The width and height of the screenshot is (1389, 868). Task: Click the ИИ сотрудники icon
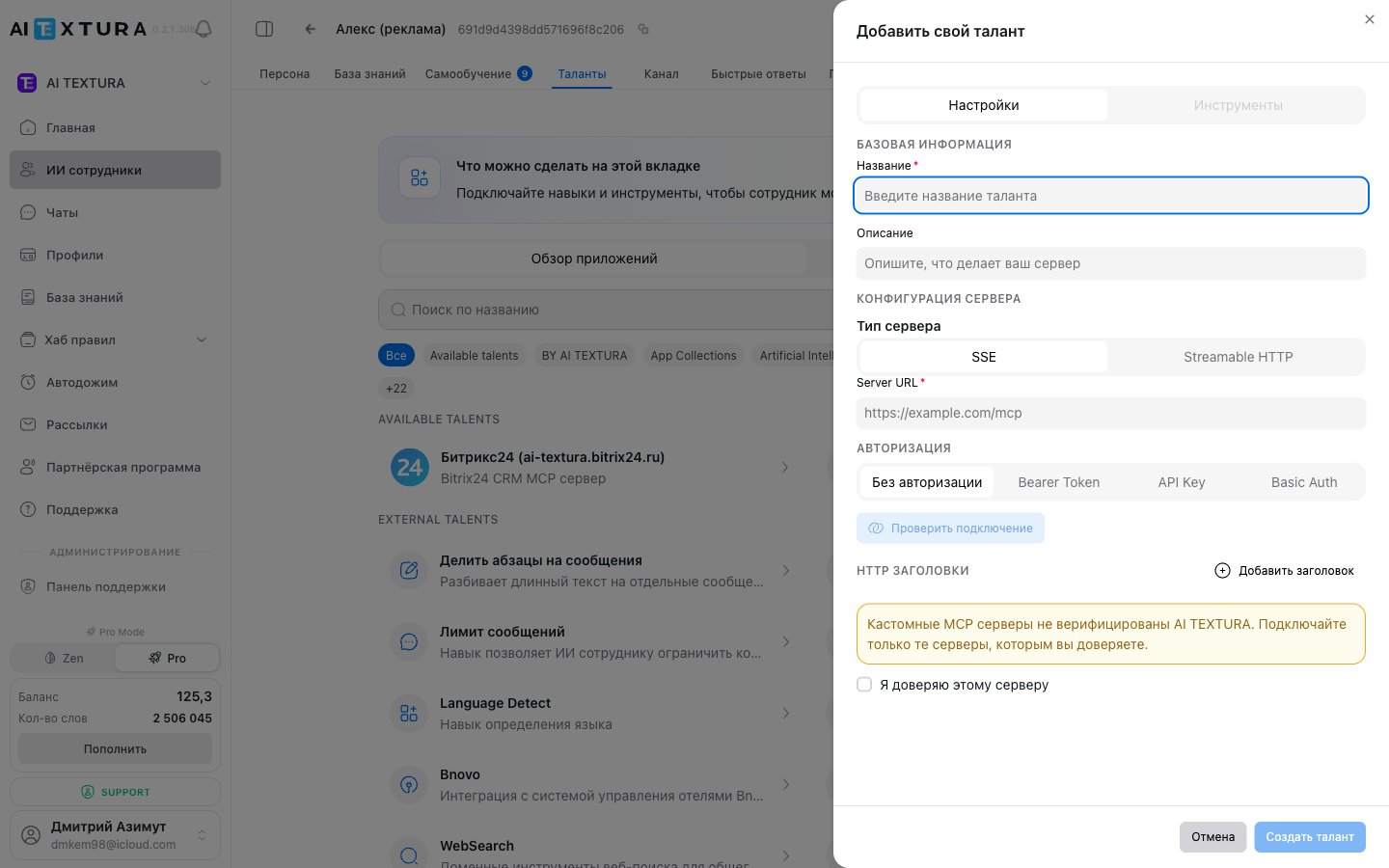(x=28, y=170)
